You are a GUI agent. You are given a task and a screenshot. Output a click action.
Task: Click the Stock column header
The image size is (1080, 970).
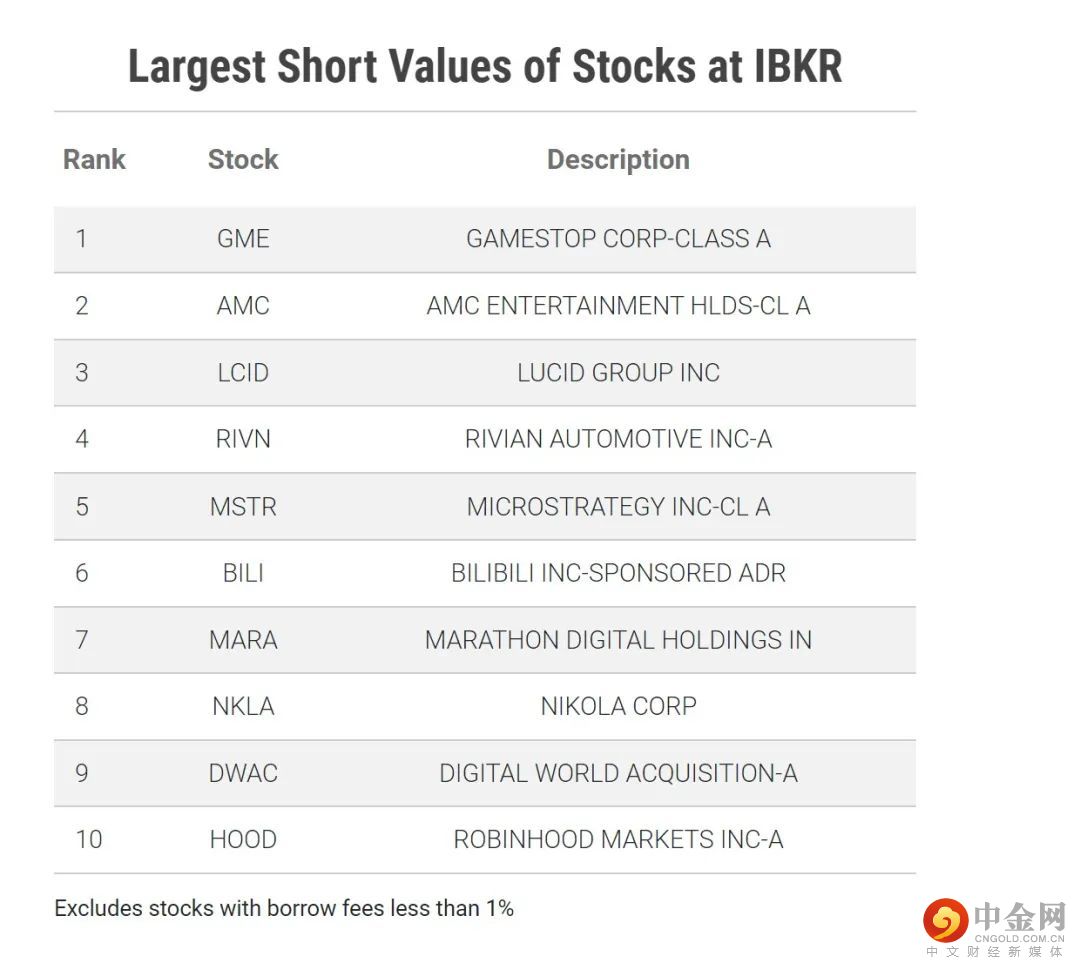point(243,160)
